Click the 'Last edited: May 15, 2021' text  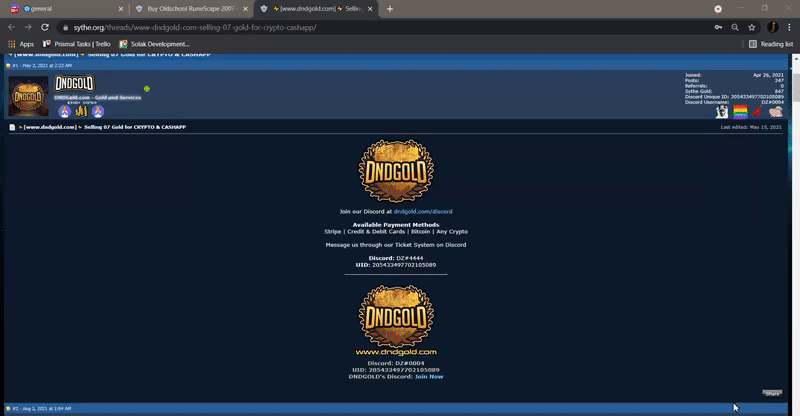(x=751, y=127)
